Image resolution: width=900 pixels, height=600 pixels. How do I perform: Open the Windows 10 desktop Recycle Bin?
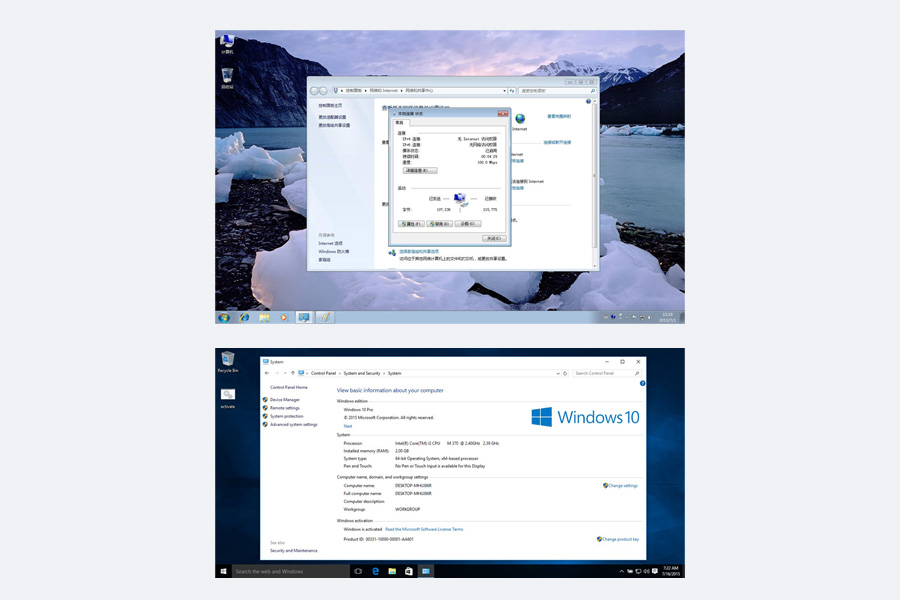point(228,362)
